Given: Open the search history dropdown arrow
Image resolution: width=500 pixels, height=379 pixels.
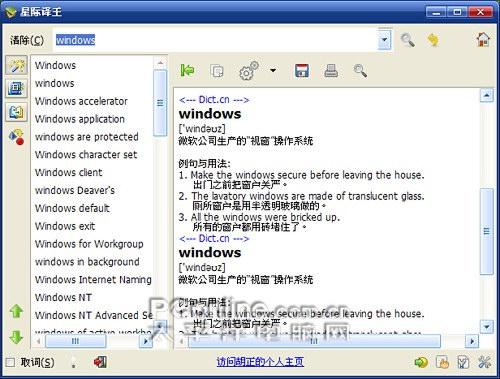Looking at the screenshot, I should click(x=384, y=40).
